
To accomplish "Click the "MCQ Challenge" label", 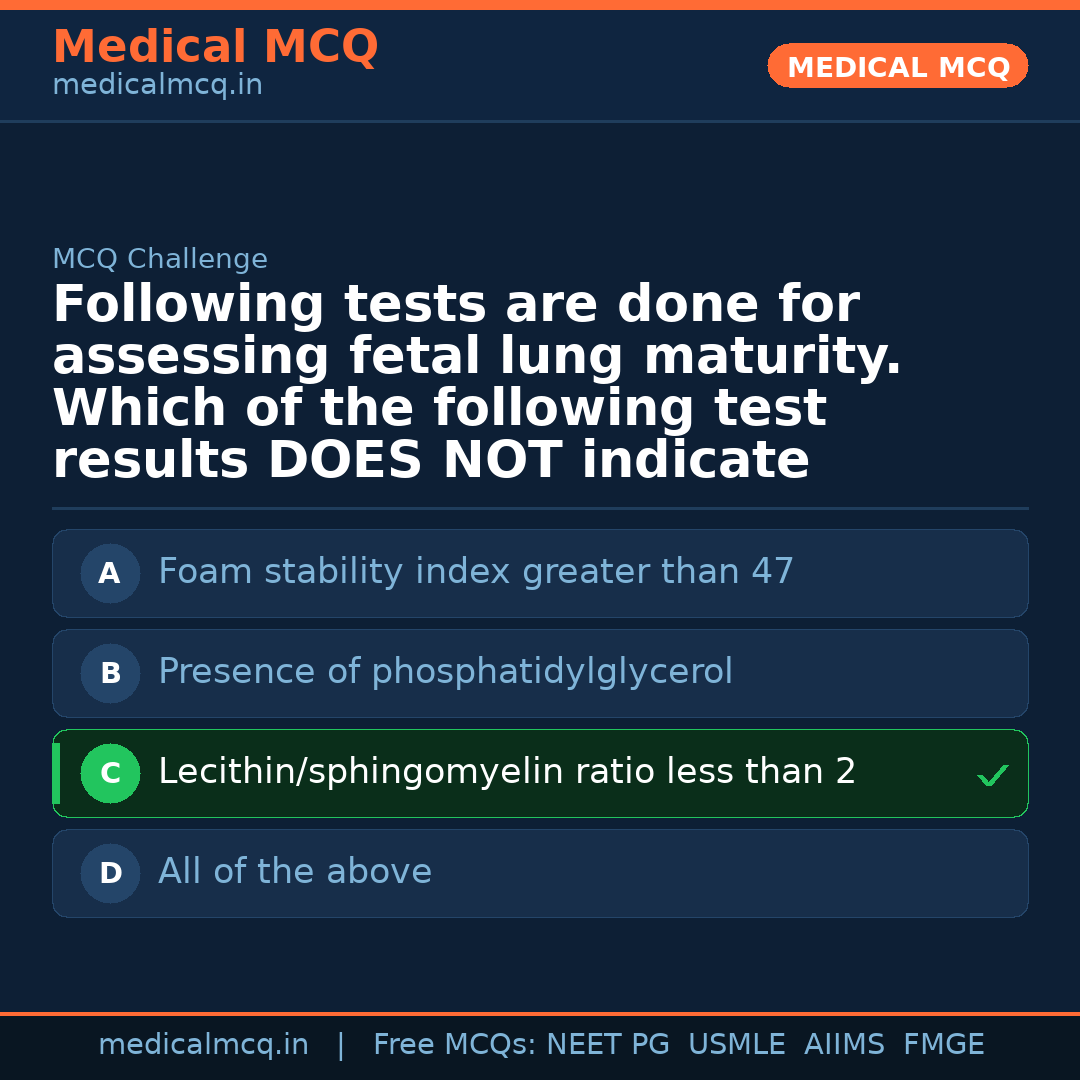I will [160, 260].
